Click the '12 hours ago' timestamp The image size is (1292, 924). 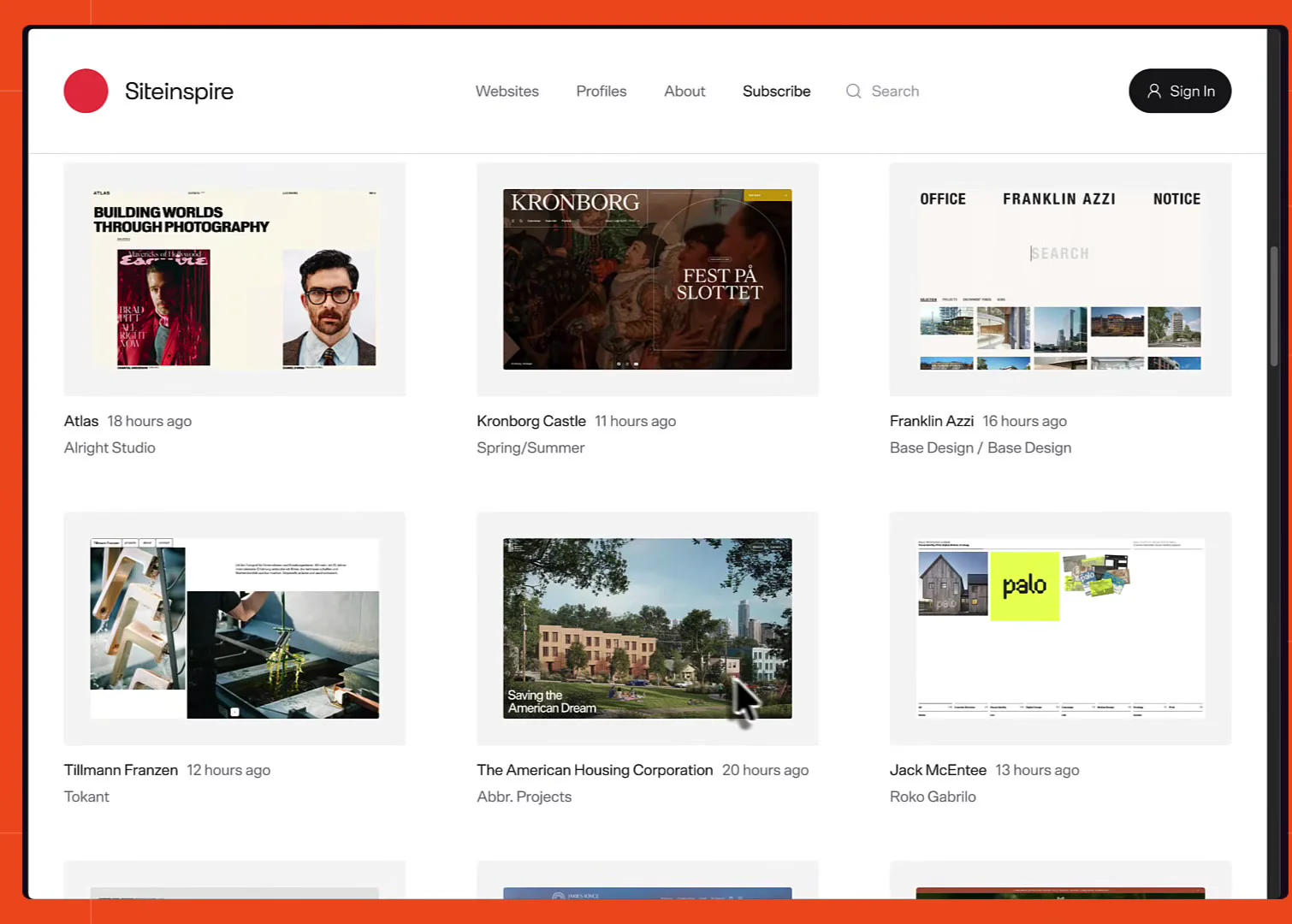click(x=228, y=770)
